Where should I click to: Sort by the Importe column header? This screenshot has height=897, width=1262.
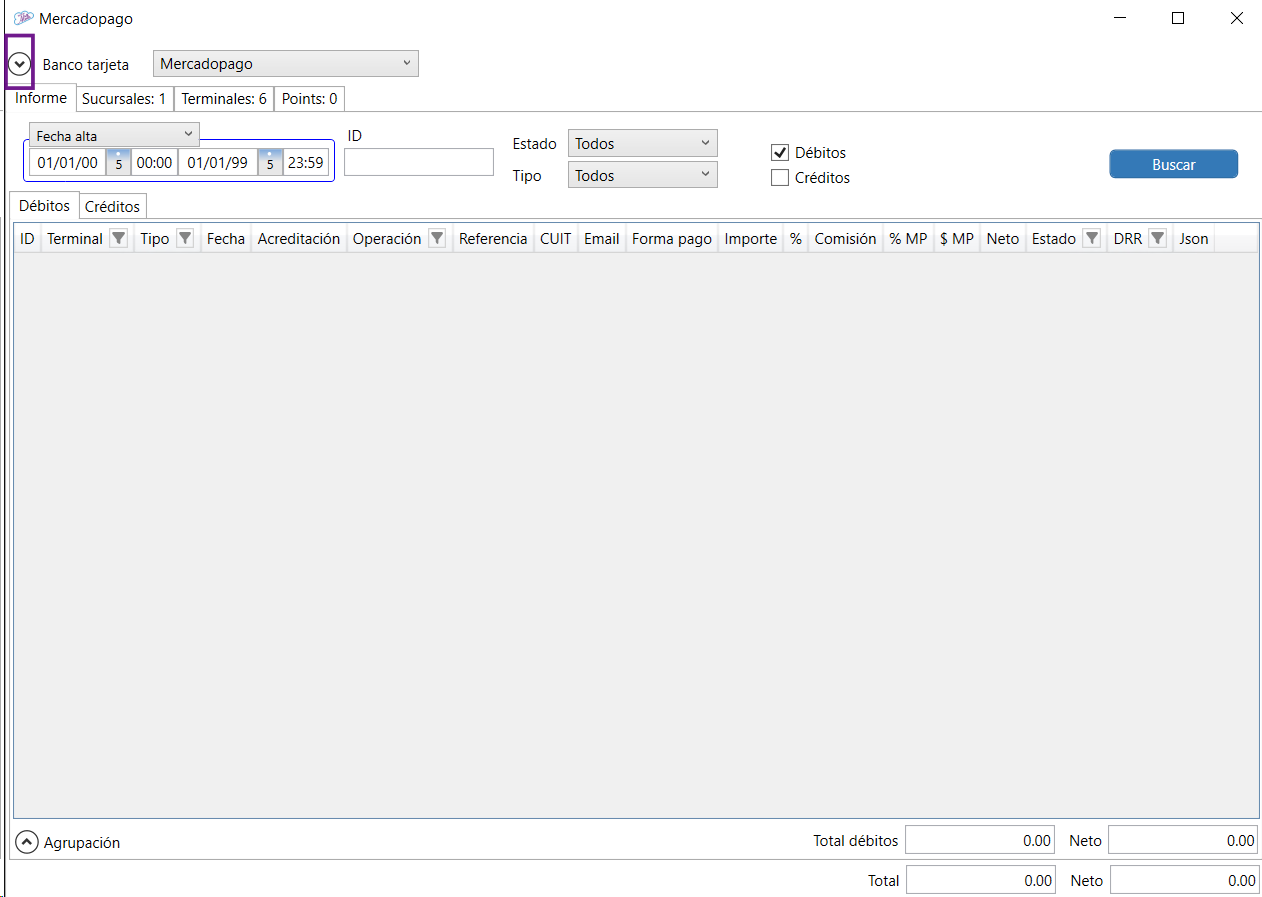click(x=750, y=239)
